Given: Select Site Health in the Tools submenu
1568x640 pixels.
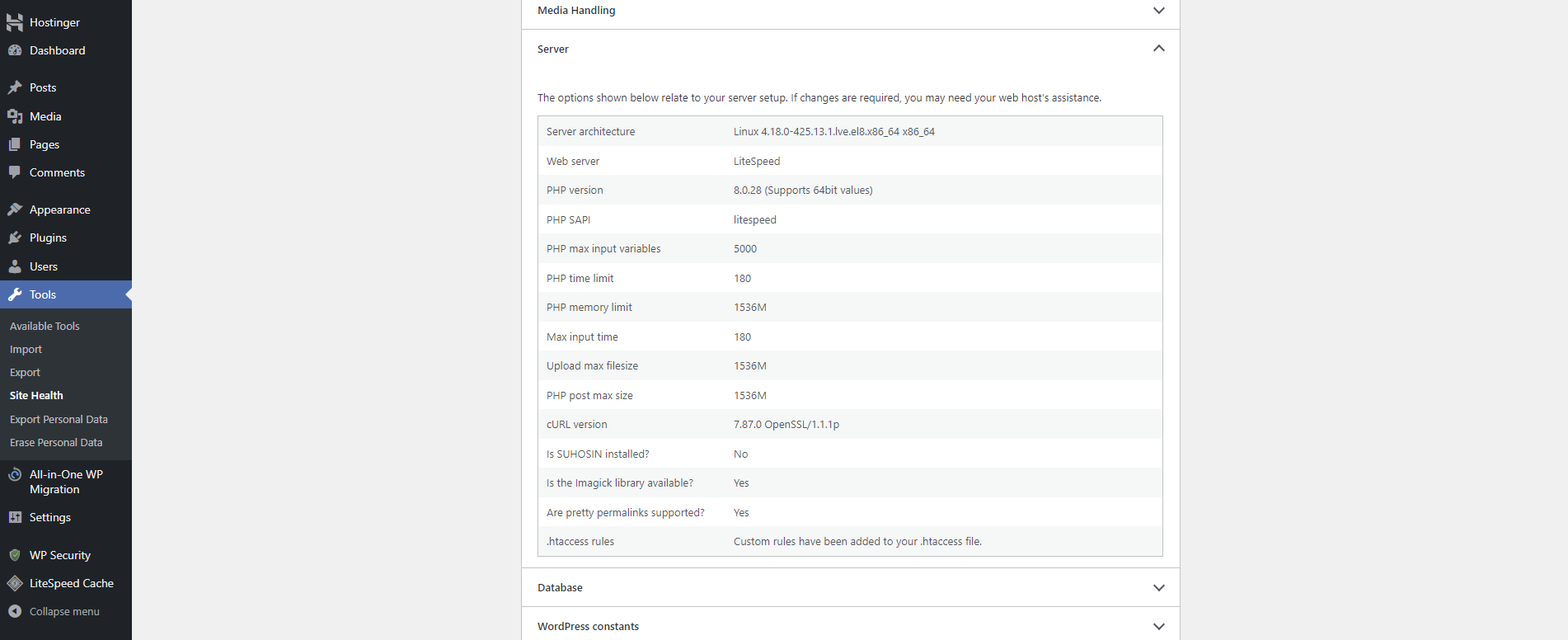Looking at the screenshot, I should click(x=35, y=395).
